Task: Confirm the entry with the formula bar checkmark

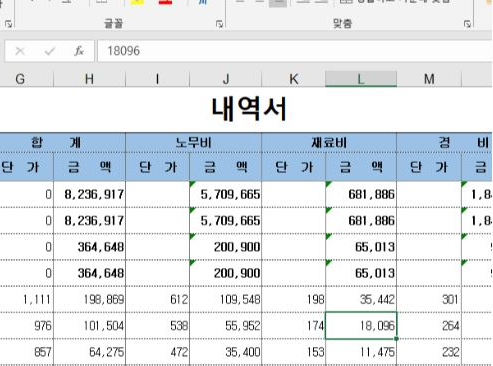Action: [x=50, y=51]
